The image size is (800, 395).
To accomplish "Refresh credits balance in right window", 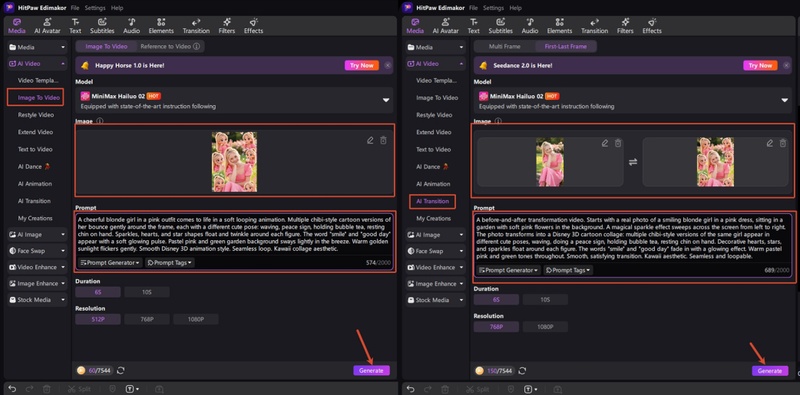I will tap(522, 371).
